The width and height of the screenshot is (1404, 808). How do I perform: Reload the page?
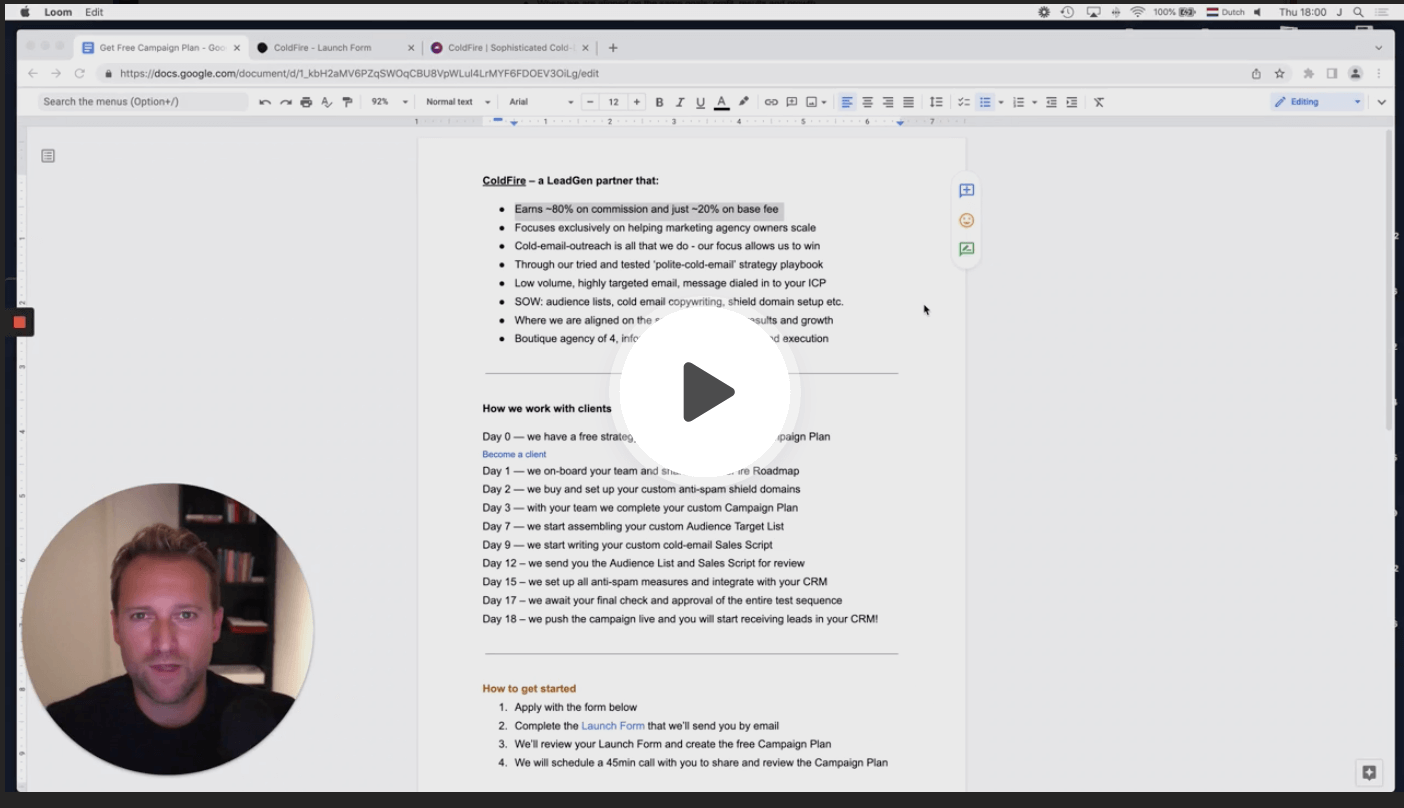pos(80,73)
